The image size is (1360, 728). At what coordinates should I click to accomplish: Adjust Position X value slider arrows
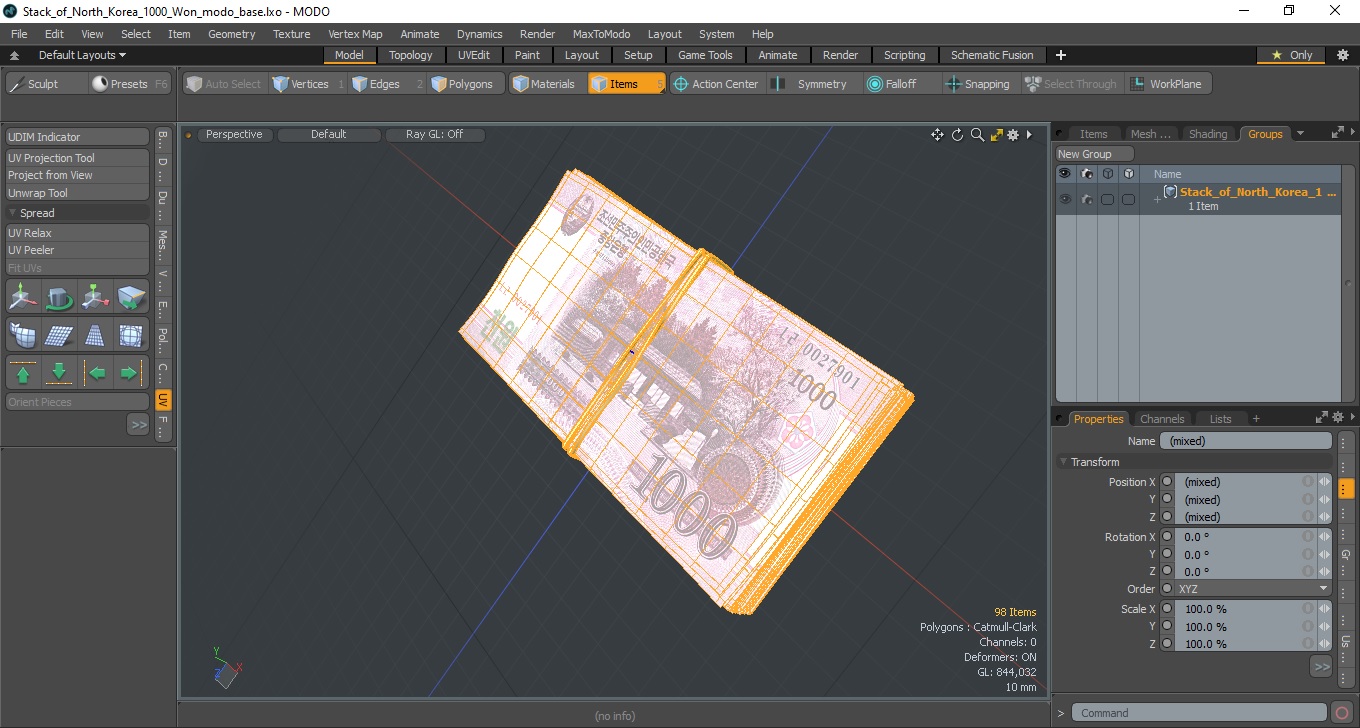click(x=1325, y=482)
